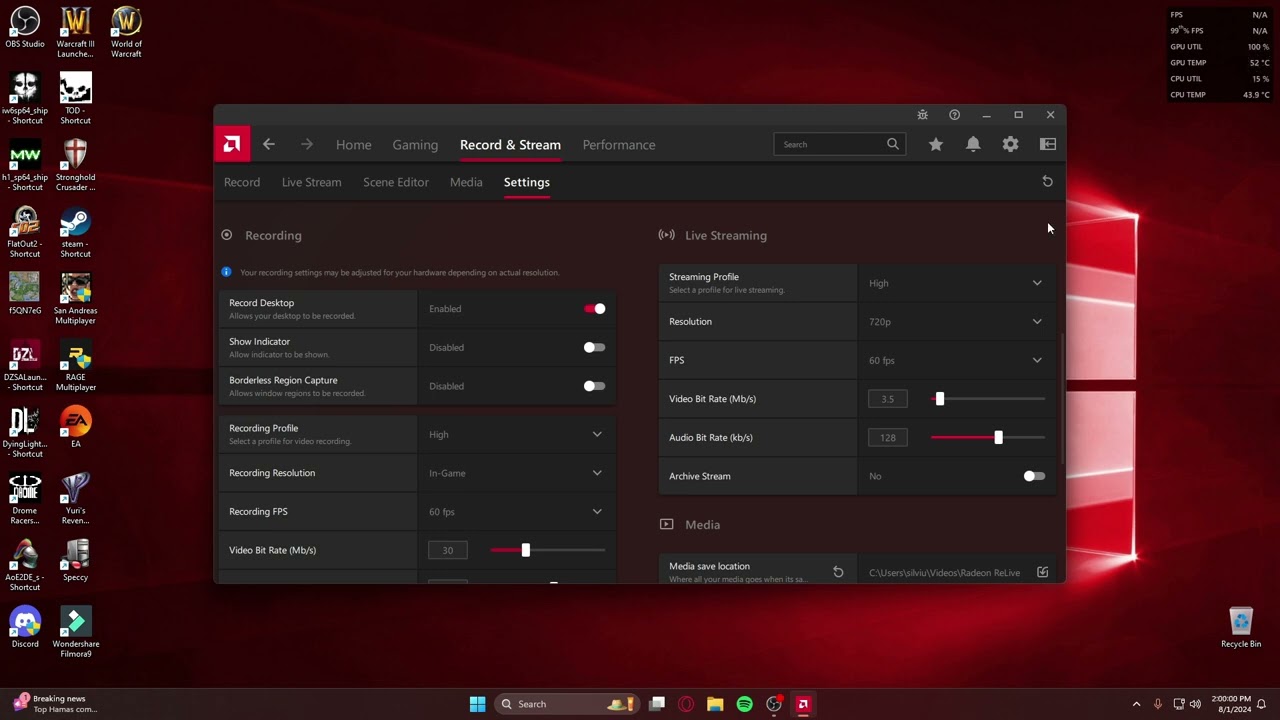1280x720 pixels.
Task: Click the AMD logo home icon
Action: [x=232, y=145]
